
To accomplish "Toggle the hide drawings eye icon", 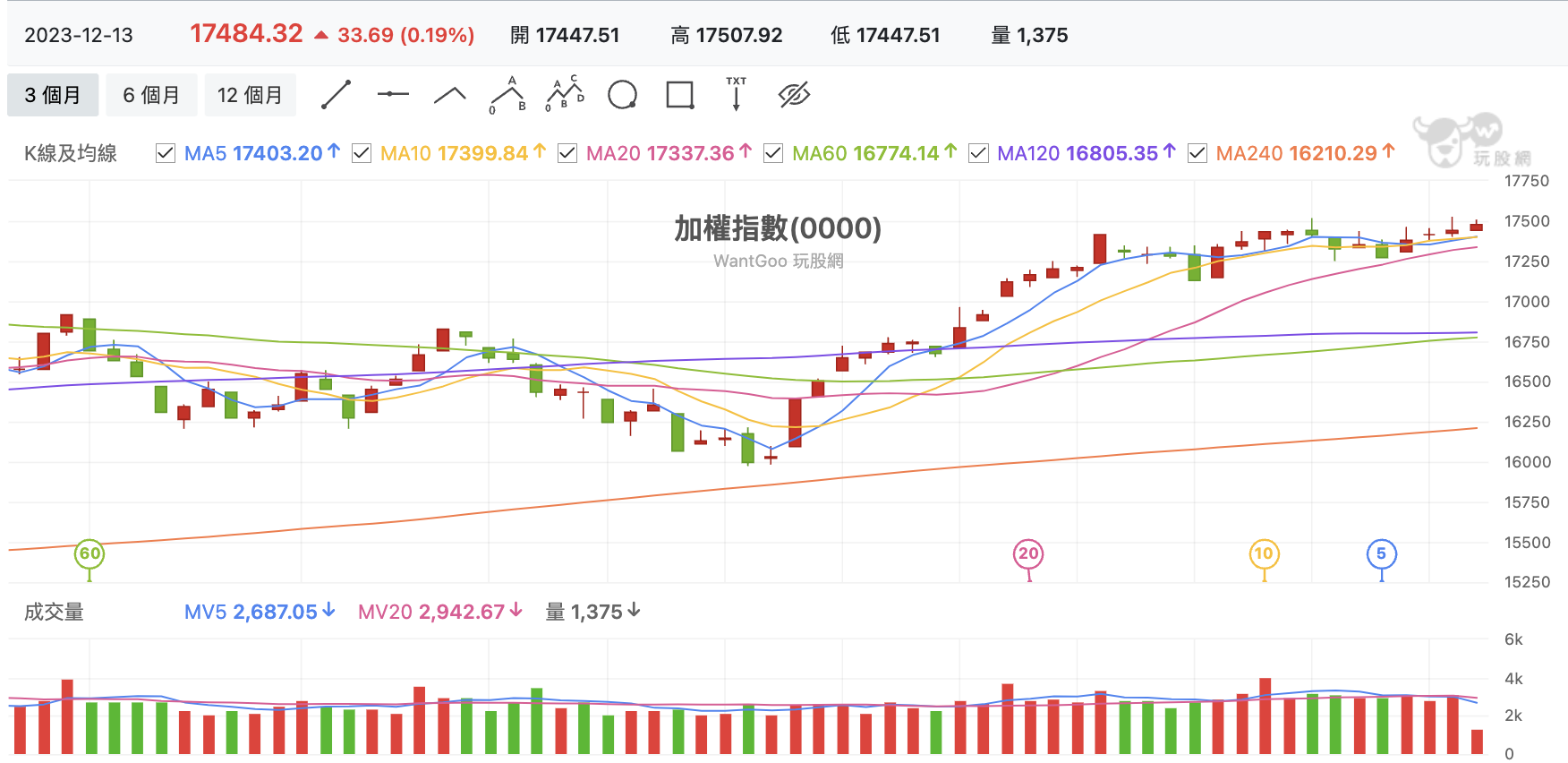I will click(x=795, y=94).
